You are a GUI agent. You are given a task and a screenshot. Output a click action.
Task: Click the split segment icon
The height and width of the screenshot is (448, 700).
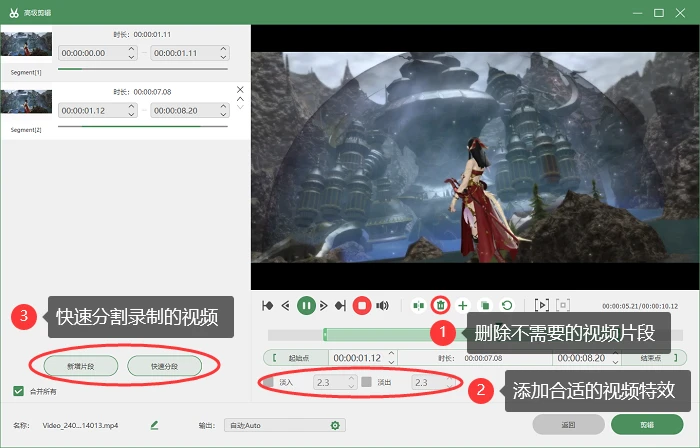[418, 306]
